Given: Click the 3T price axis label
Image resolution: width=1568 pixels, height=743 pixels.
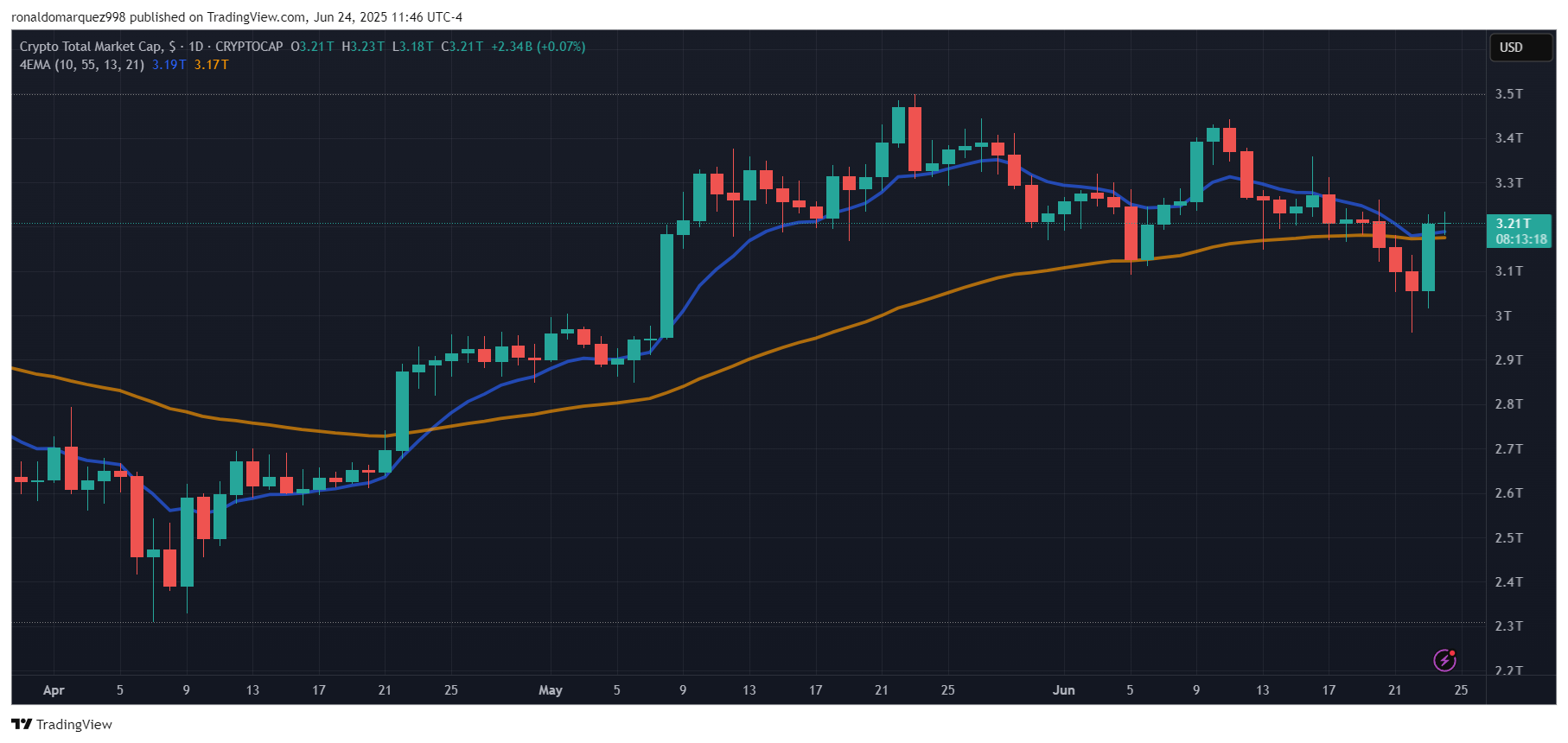Looking at the screenshot, I should click(1504, 315).
